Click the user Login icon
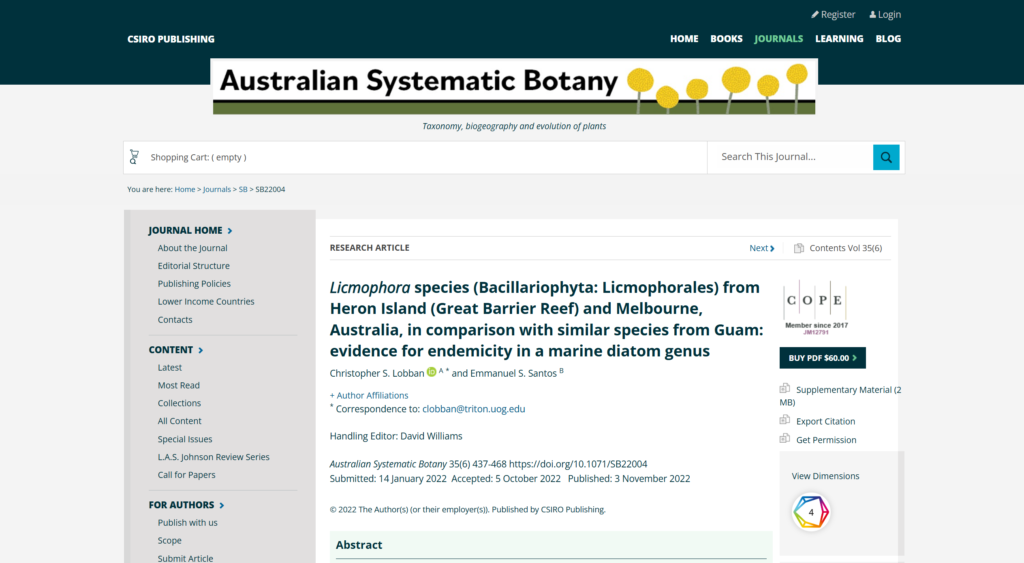Screen dimensions: 1024x563 click(x=872, y=14)
